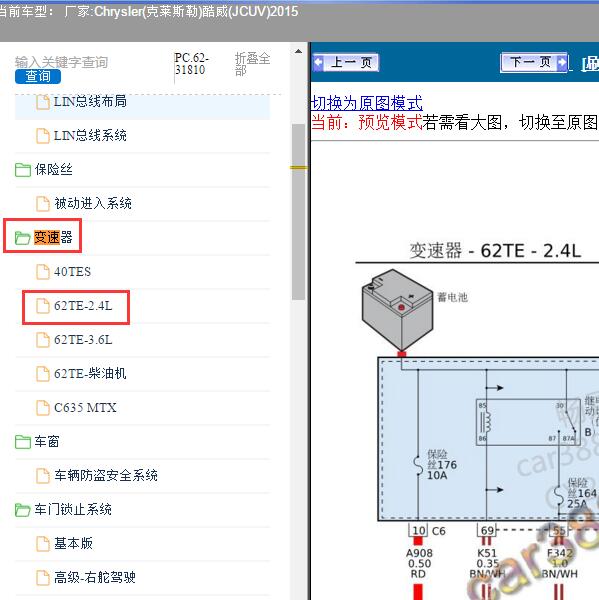Click wire label K51 0.35 BN/WH
This screenshot has height=600, width=599.
(487, 563)
